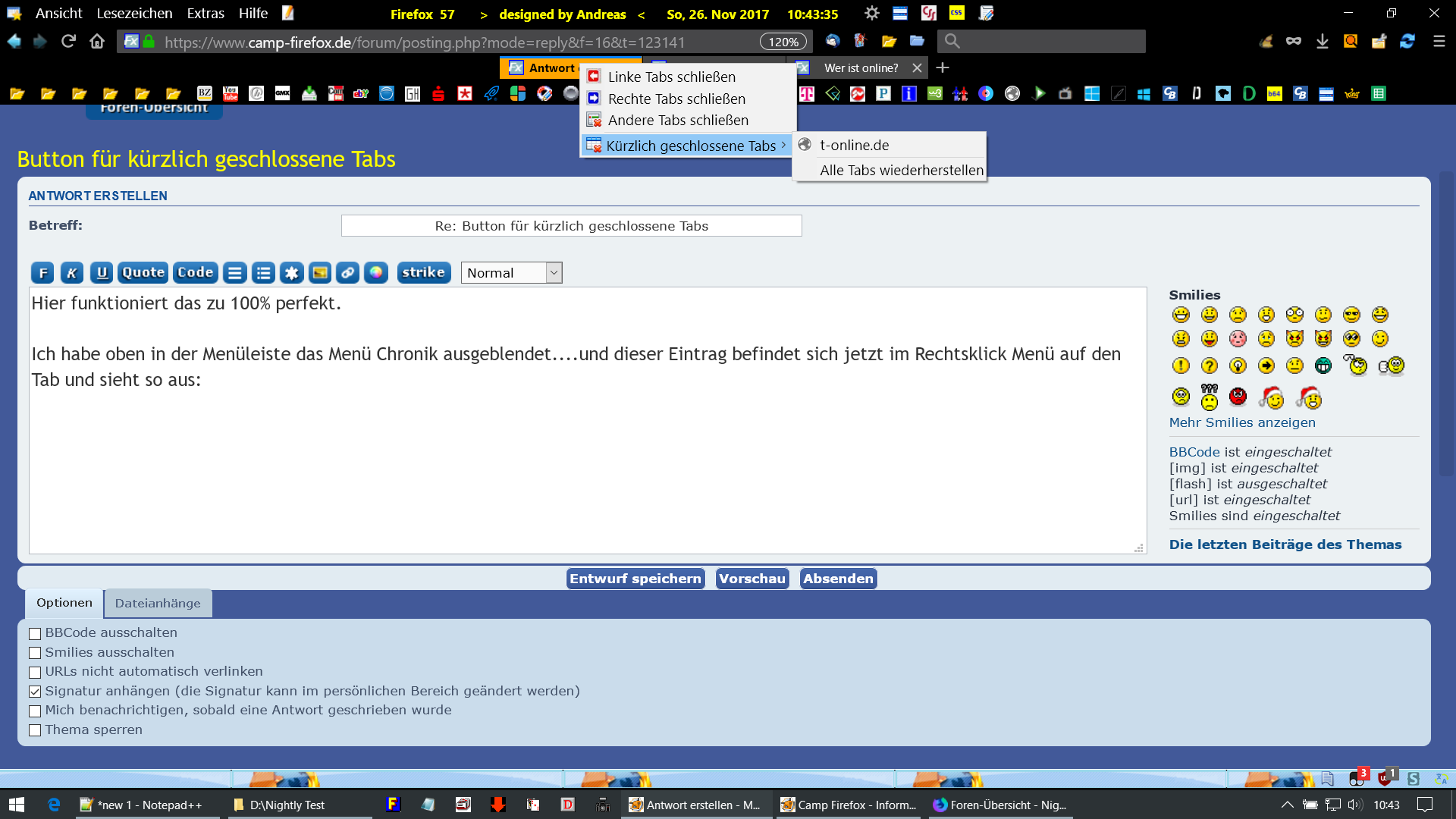Check 'Thema sperren' checkbox
This screenshot has height=819, width=1456.
[35, 730]
